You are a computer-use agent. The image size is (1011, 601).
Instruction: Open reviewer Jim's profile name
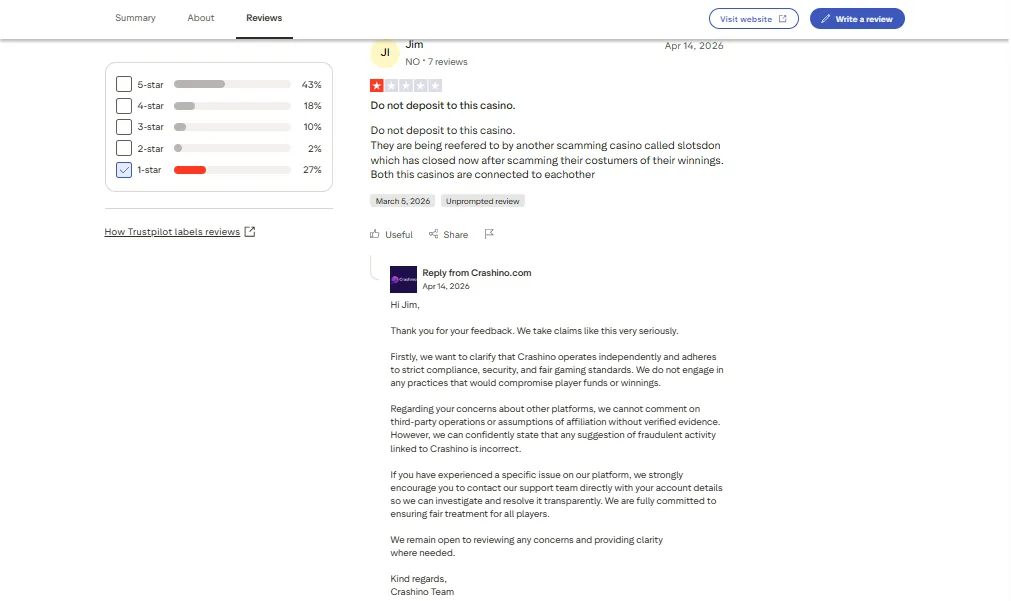tap(415, 44)
